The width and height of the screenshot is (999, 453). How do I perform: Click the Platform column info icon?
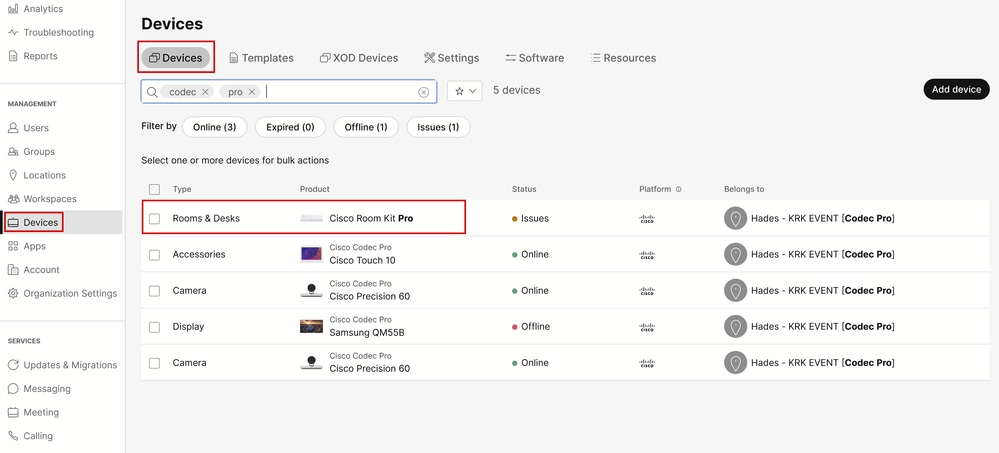(x=679, y=189)
